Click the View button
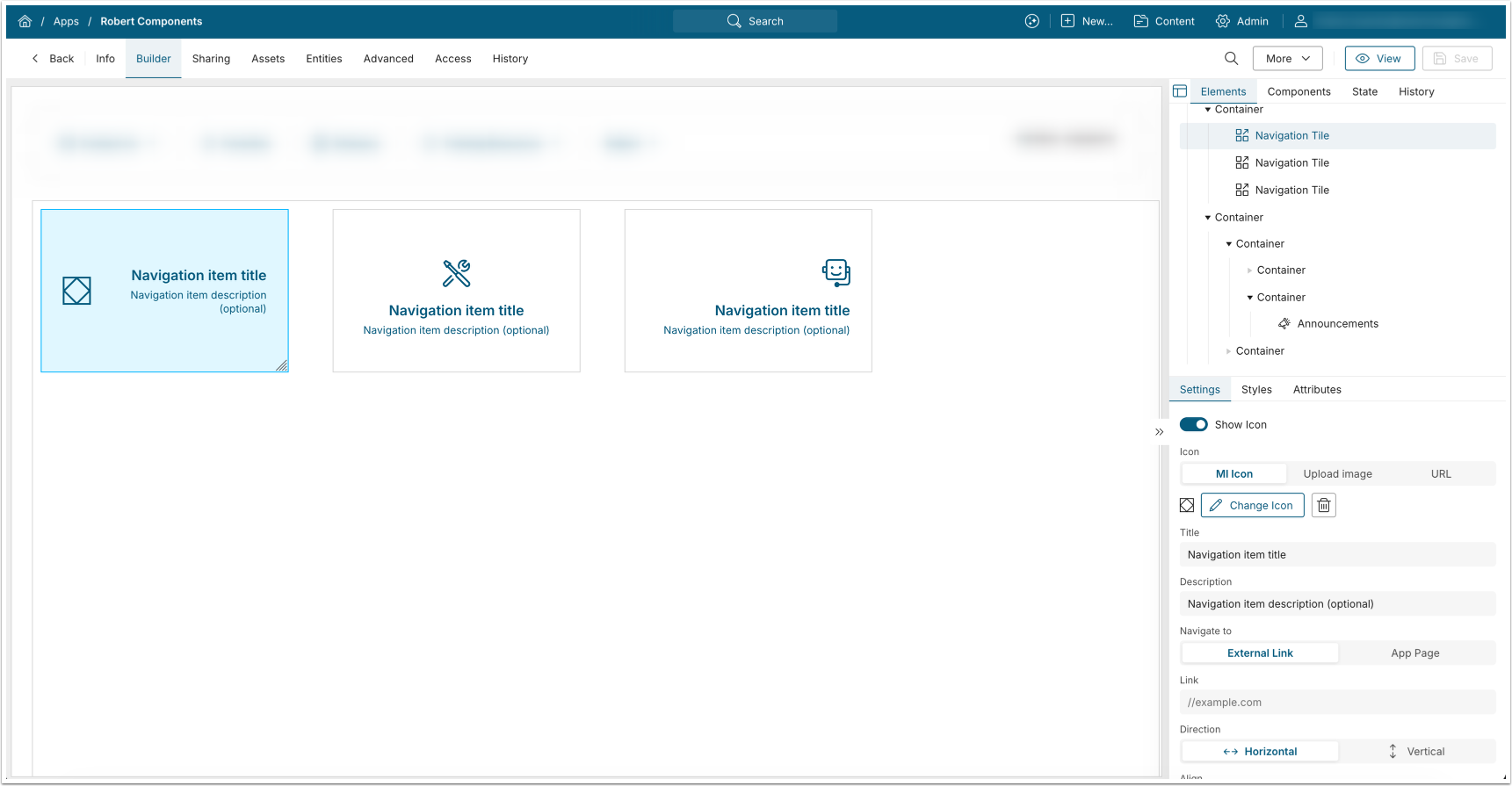Image resolution: width=1512 pixels, height=786 pixels. [x=1379, y=59]
